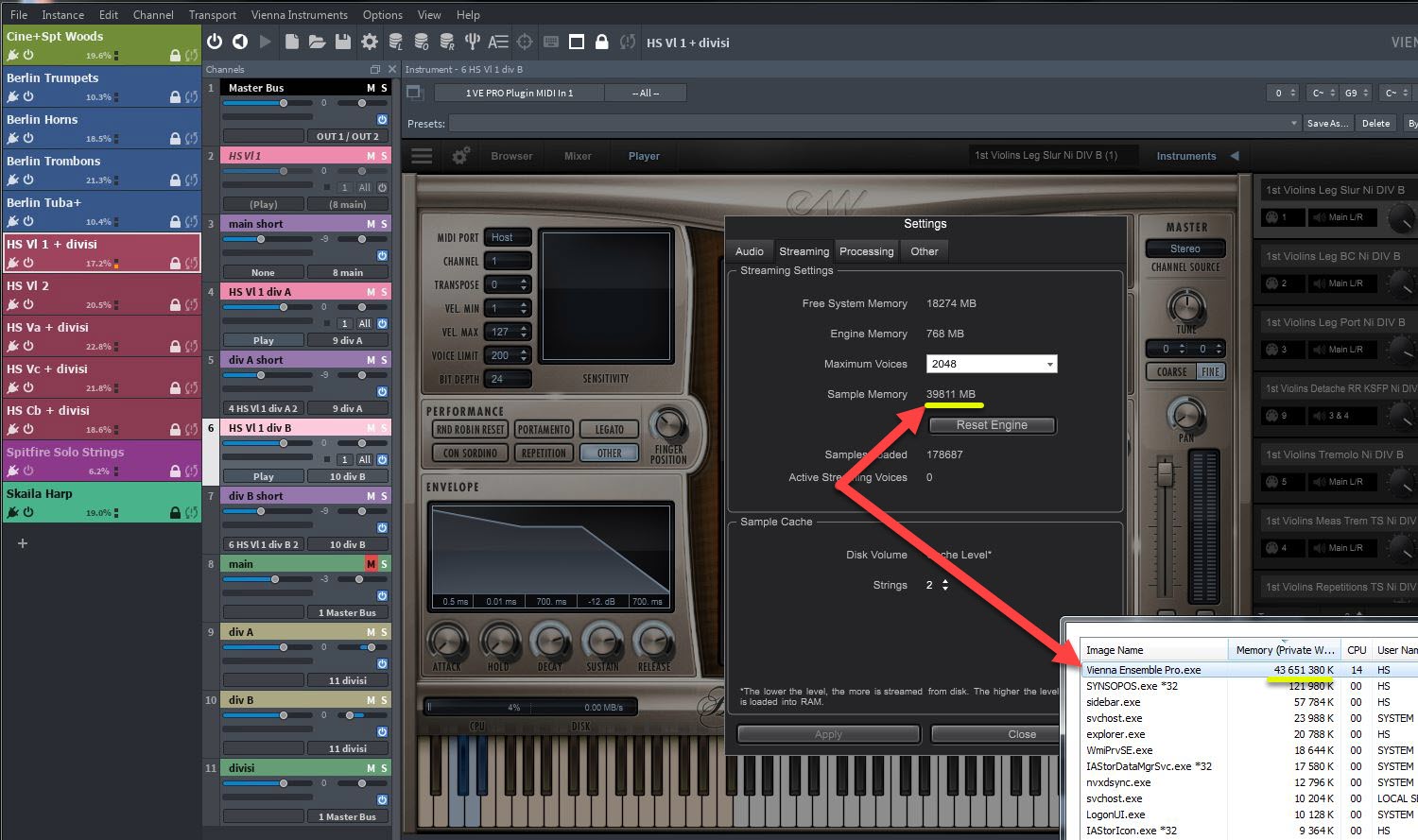Open the hamburger menu in the Play plugin
Screen dimensions: 1418x840
(x=422, y=156)
